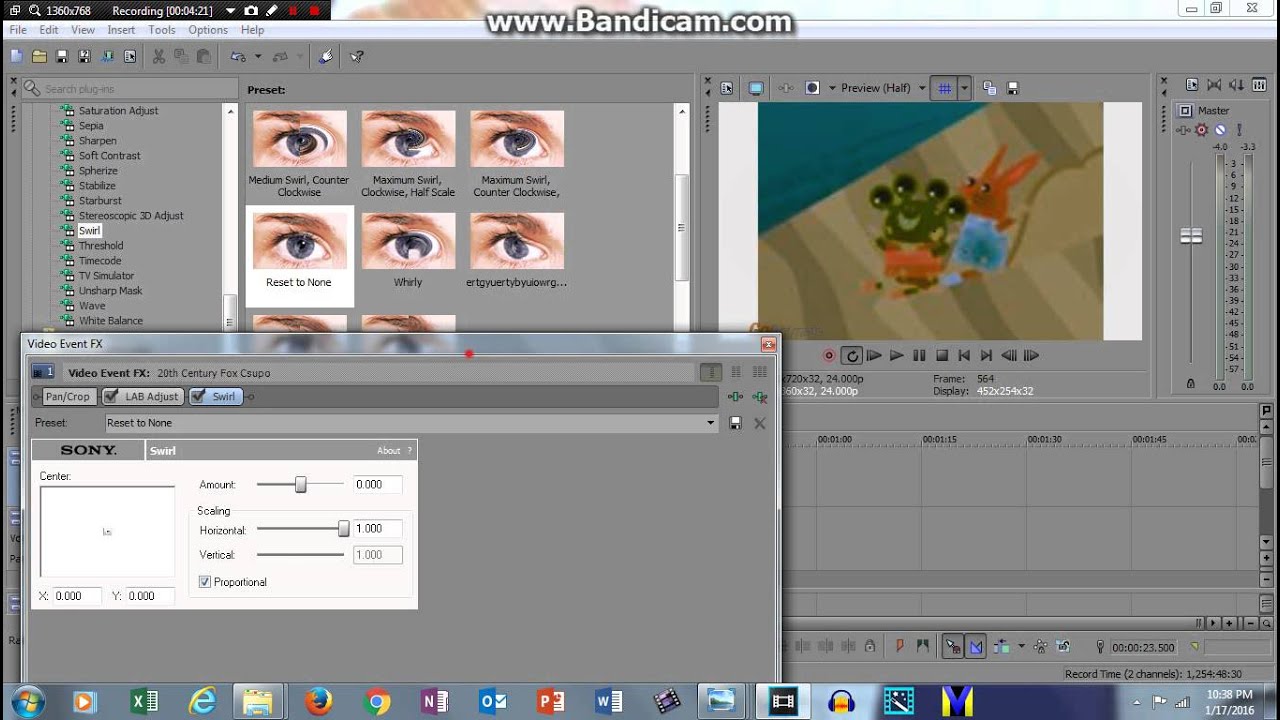
Task: Click the Swirl help question mark
Action: (x=409, y=451)
